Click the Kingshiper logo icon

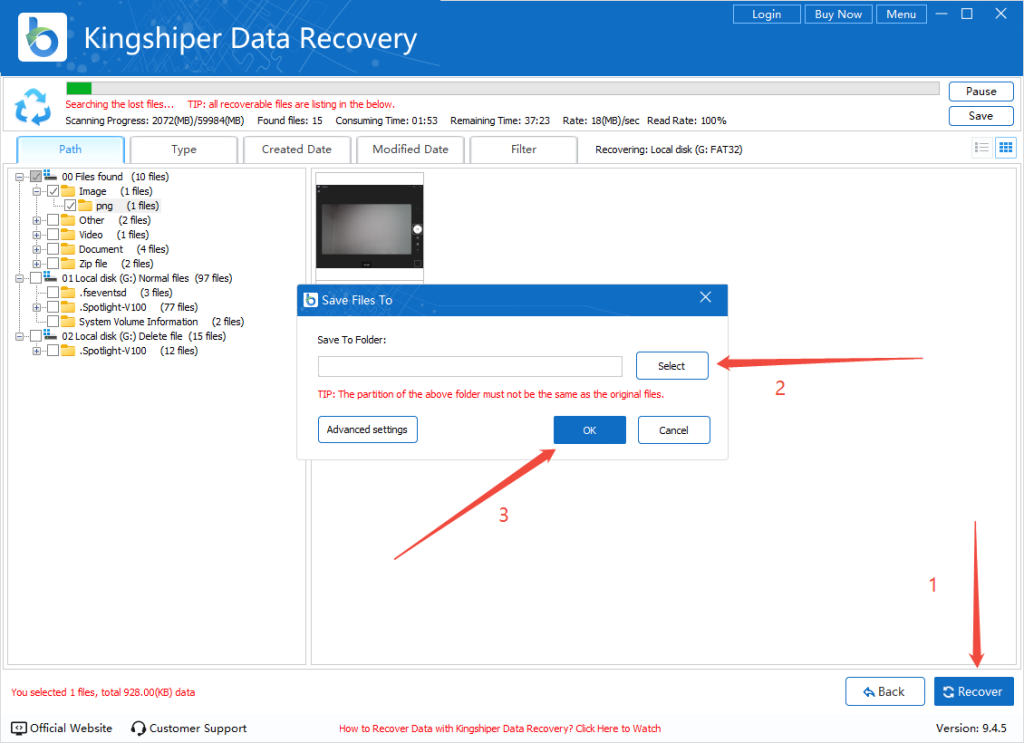coord(42,38)
